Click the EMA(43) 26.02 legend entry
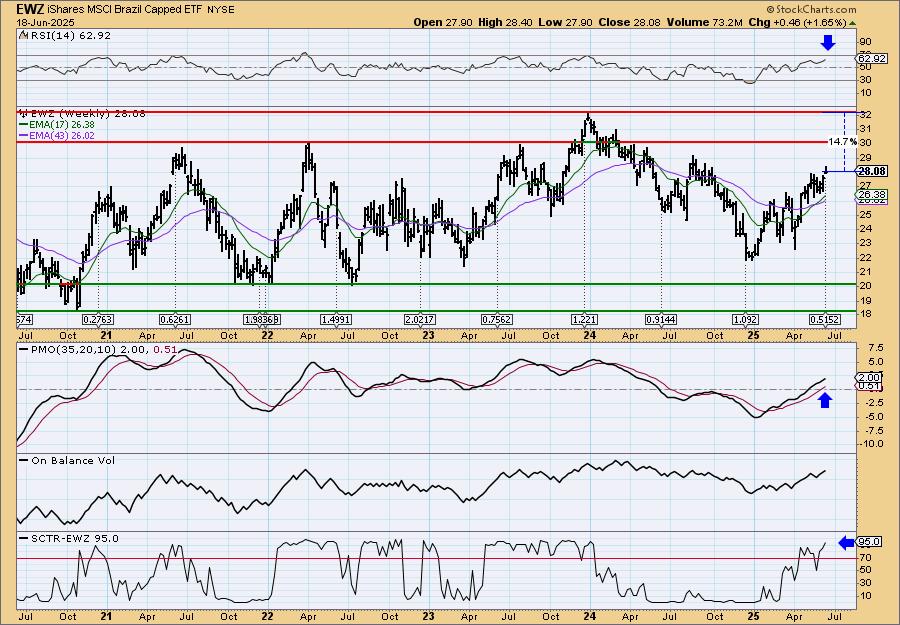This screenshot has height=625, width=900. 57,135
